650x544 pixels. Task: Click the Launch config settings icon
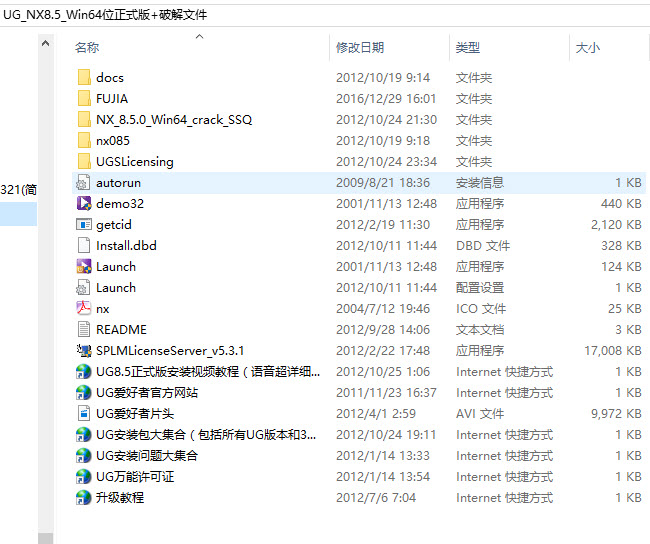point(84,288)
